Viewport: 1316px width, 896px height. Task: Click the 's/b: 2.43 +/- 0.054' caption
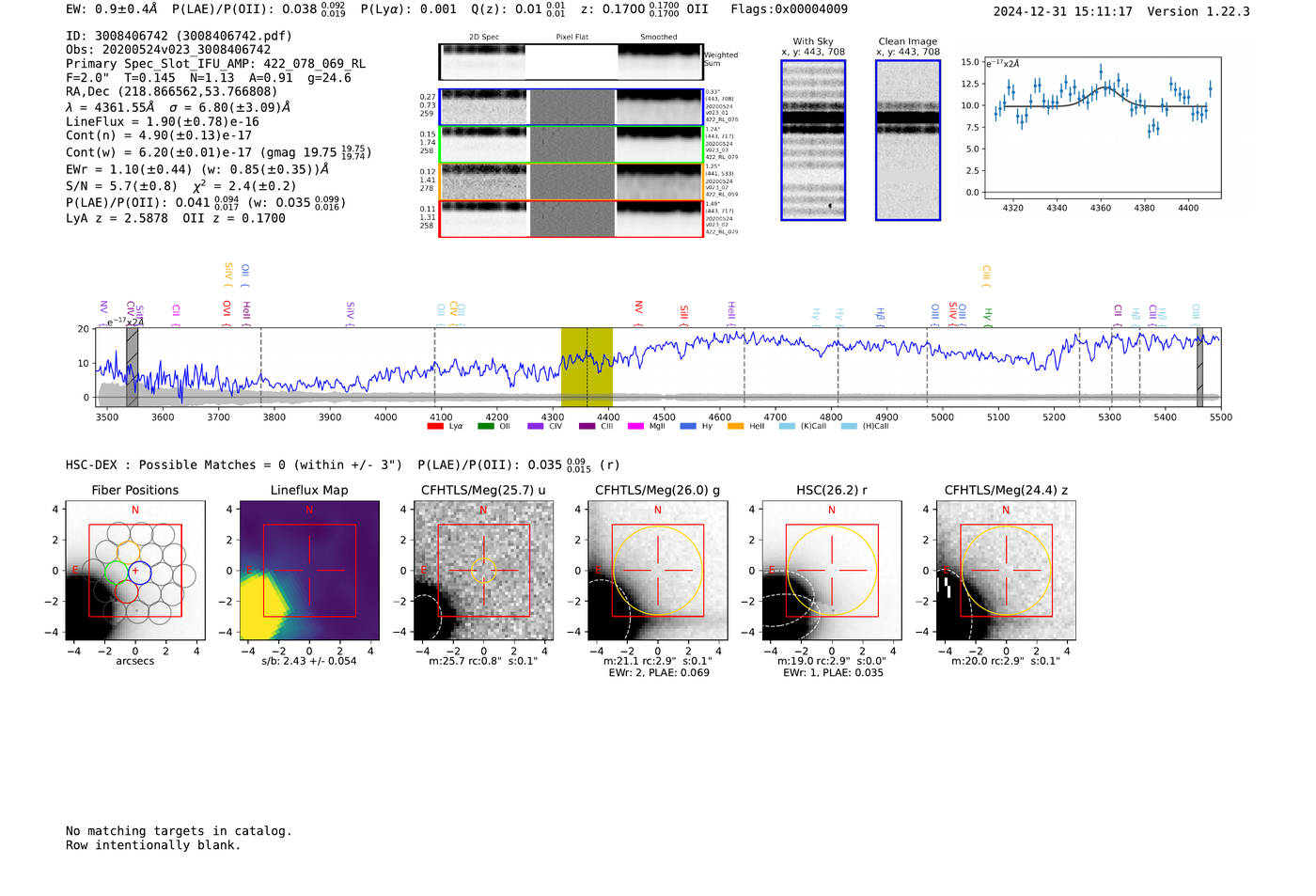pos(309,661)
